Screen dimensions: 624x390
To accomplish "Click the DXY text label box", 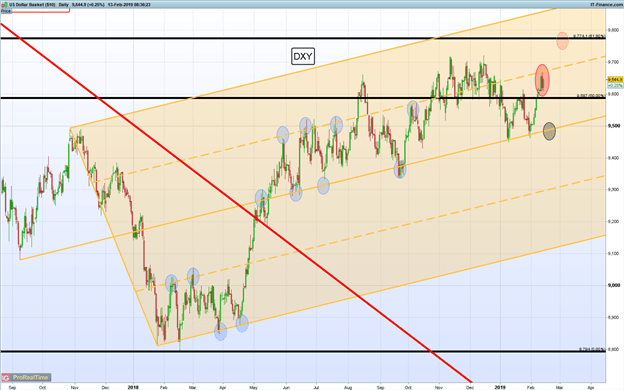I will coord(303,56).
